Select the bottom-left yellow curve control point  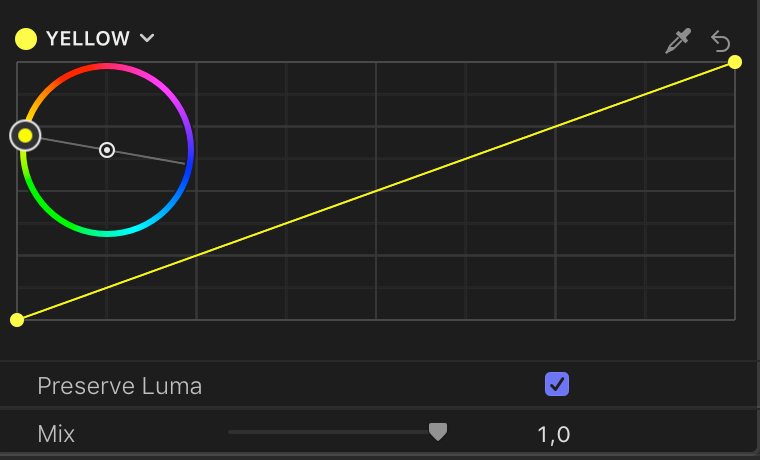coord(17,320)
